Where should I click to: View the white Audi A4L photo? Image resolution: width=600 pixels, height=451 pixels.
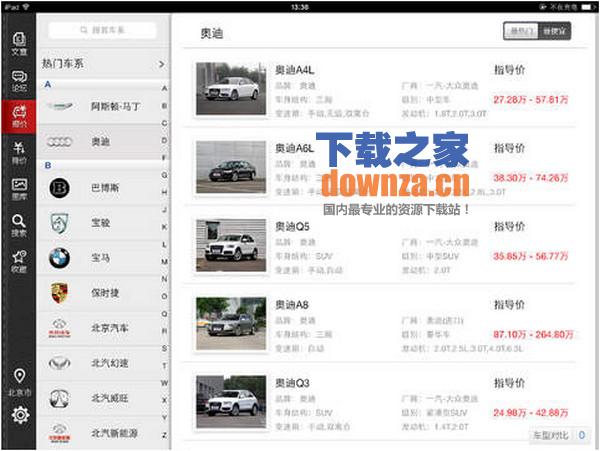pyautogui.click(x=231, y=89)
